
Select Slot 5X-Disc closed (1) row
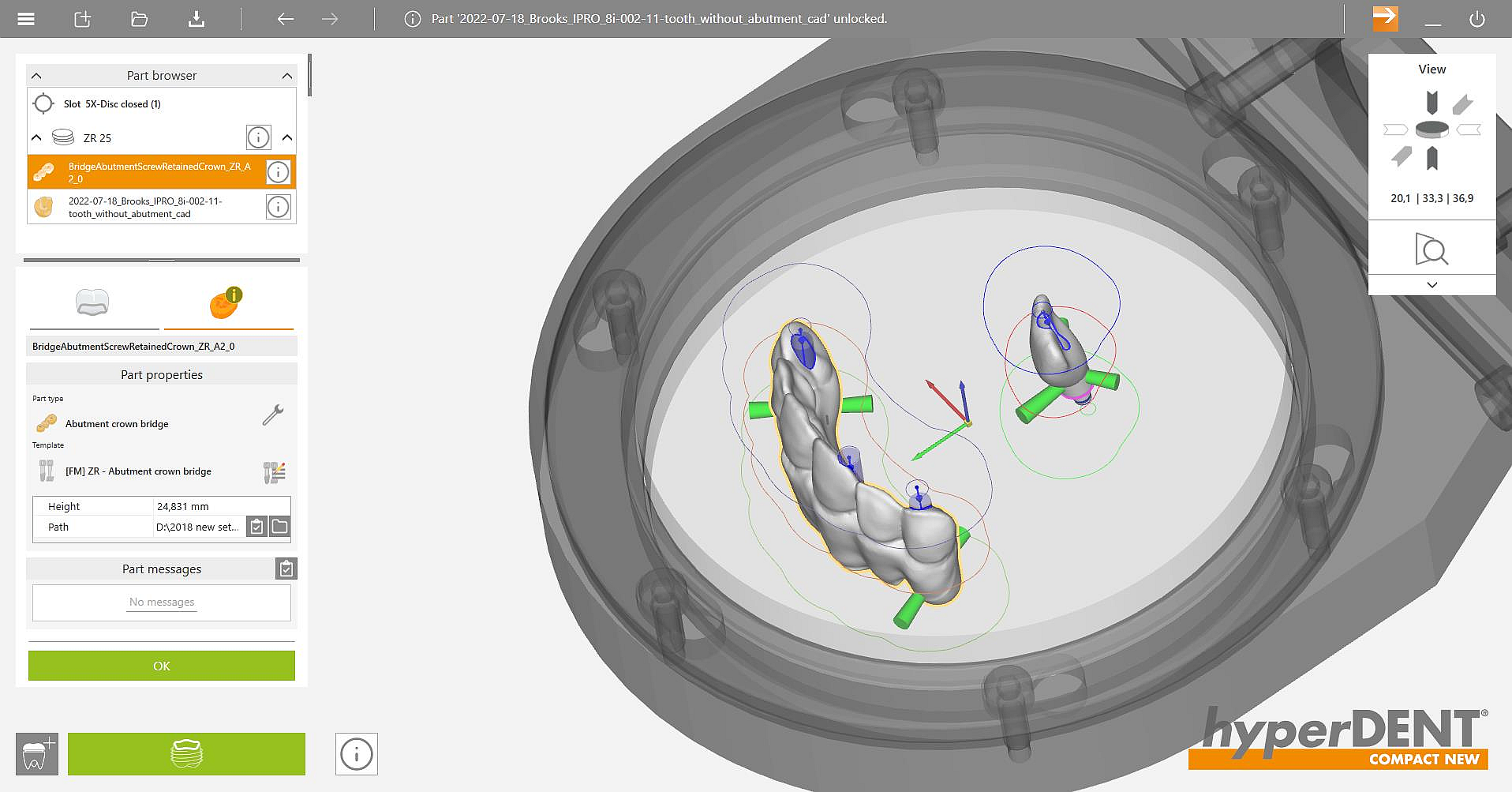coord(162,103)
